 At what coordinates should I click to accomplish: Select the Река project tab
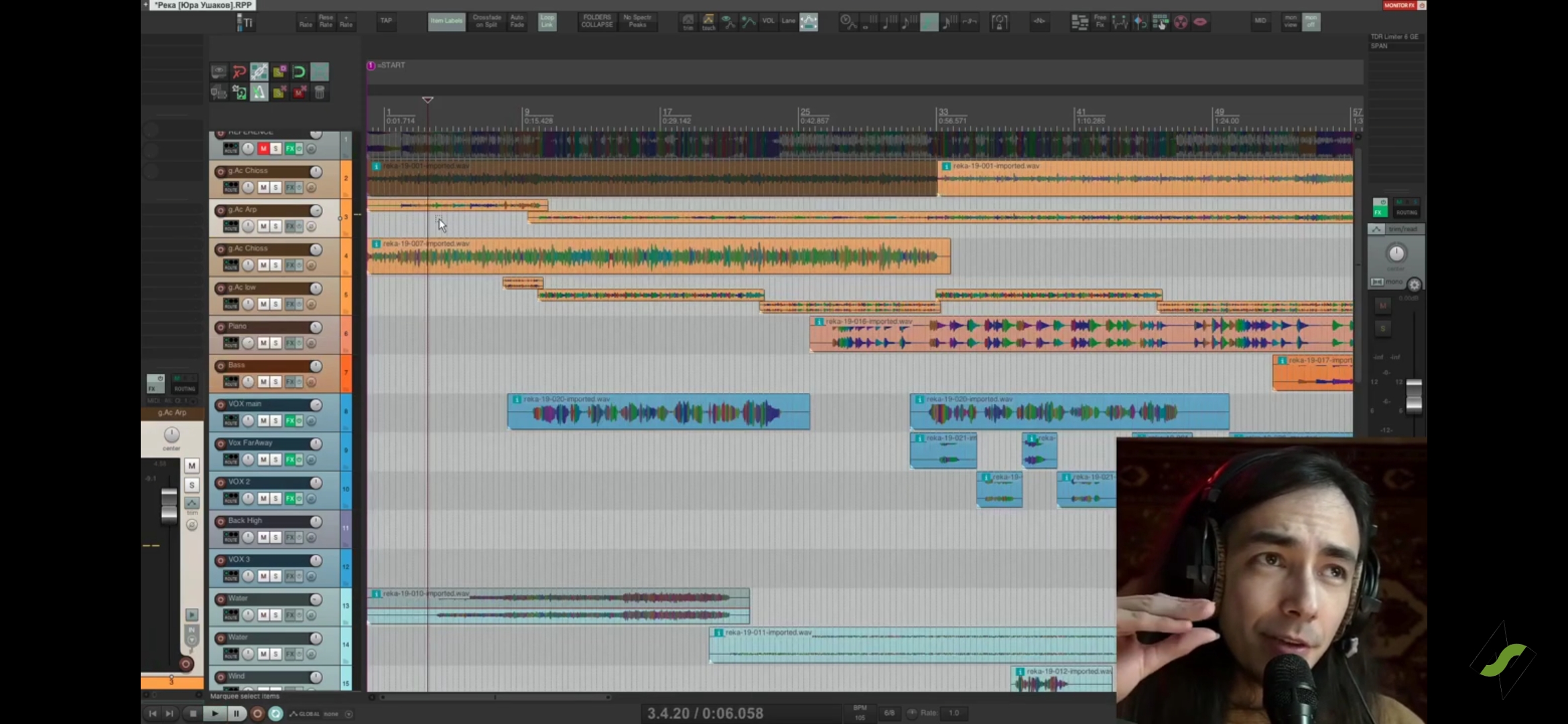pyautogui.click(x=203, y=5)
